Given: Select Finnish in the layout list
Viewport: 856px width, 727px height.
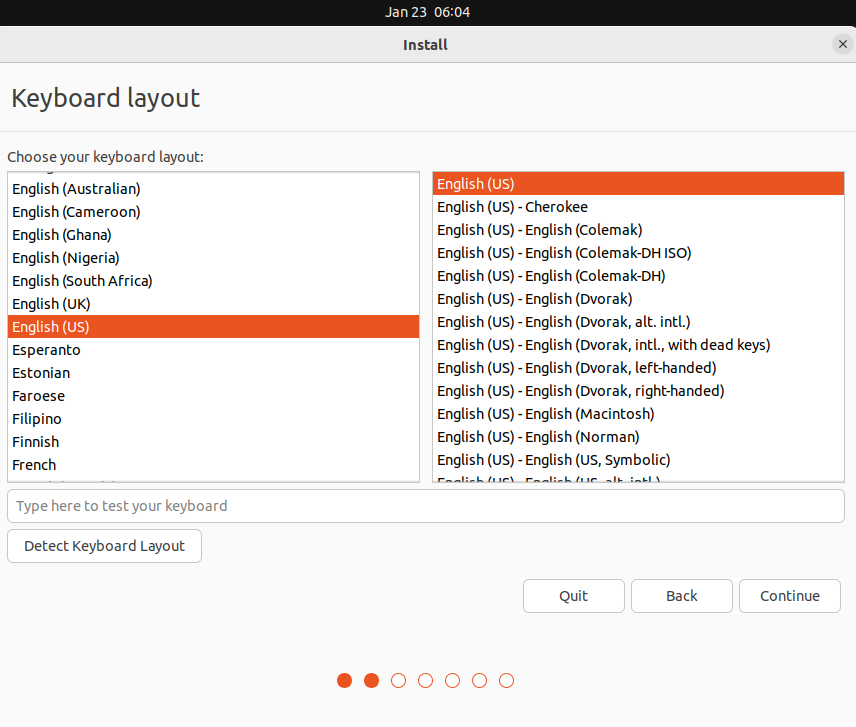Looking at the screenshot, I should coord(36,442).
